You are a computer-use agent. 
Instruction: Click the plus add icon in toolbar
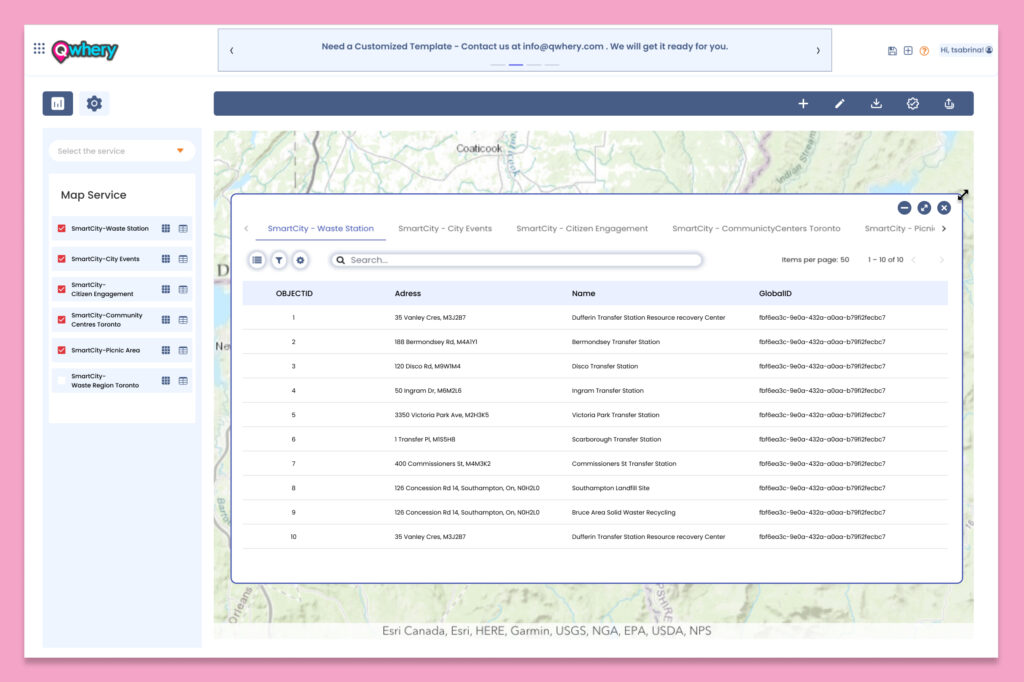[803, 104]
